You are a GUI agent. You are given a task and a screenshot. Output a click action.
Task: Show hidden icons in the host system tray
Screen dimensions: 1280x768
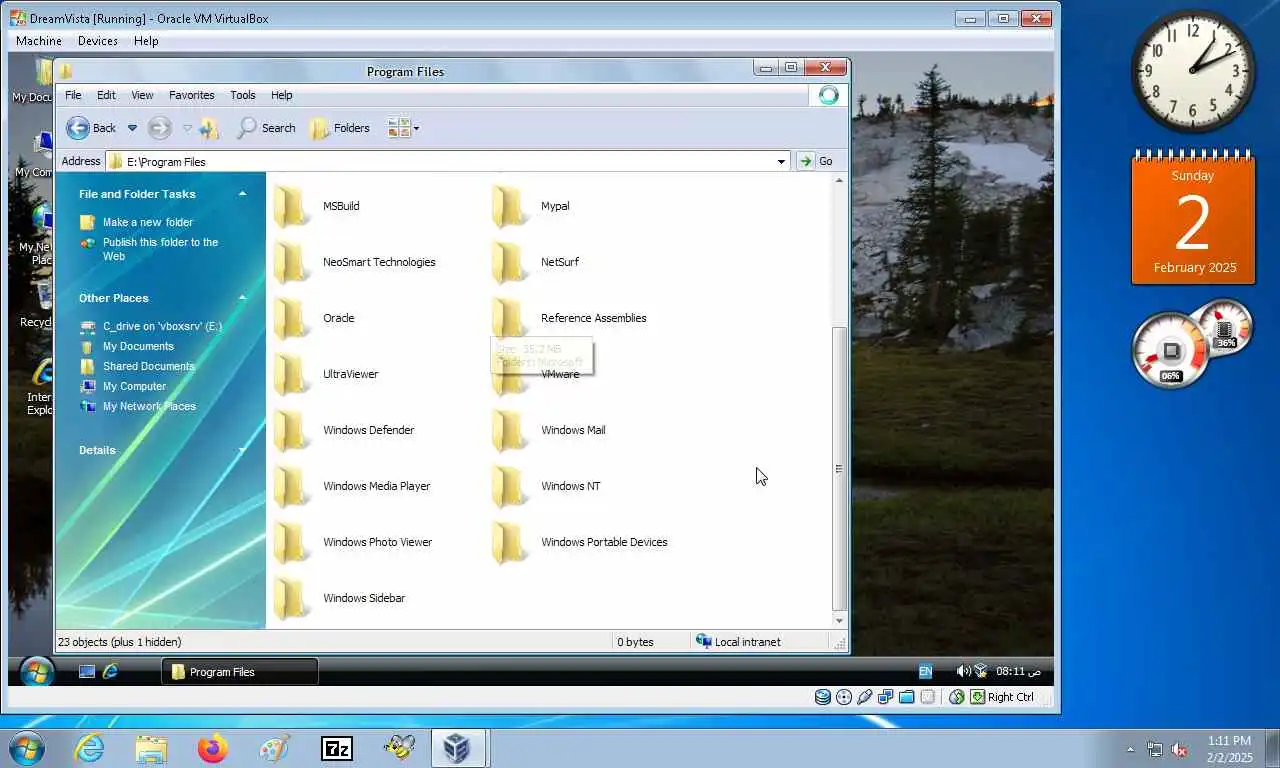click(x=1131, y=749)
